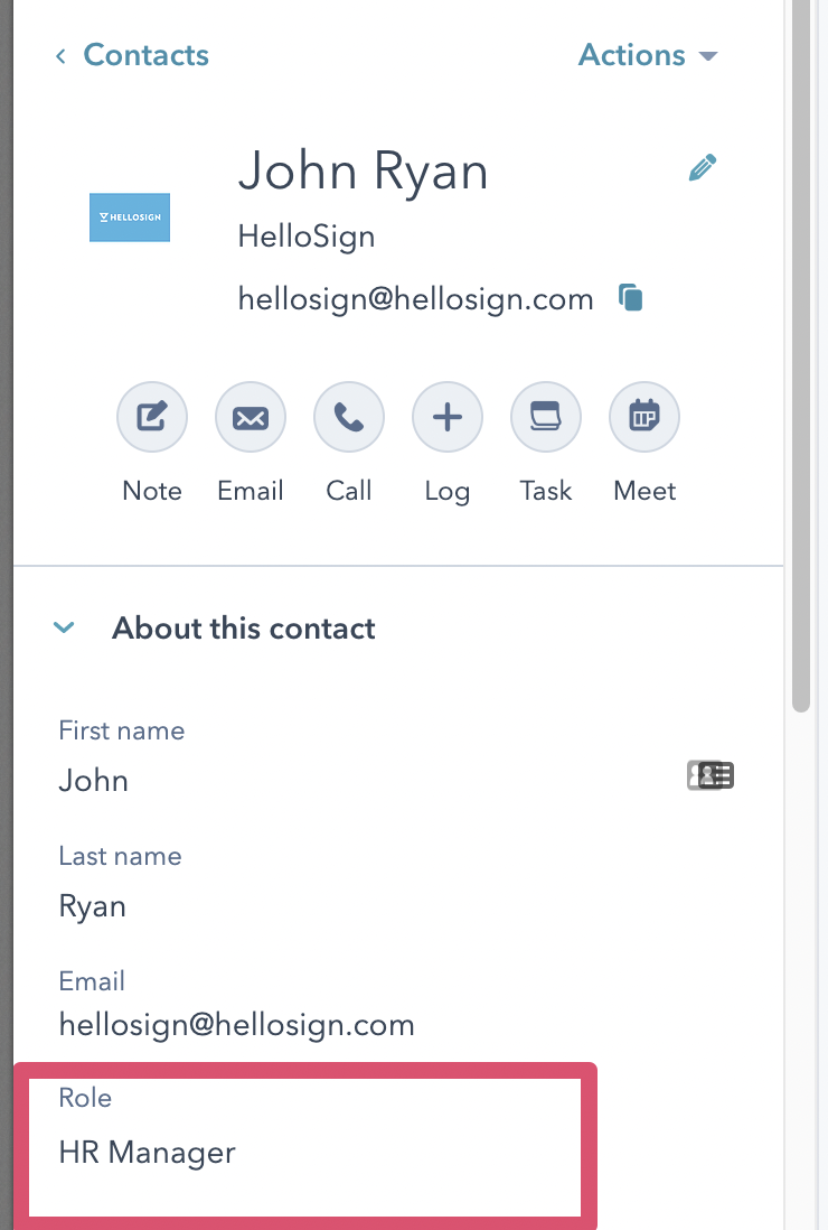Copy the email address with the copy icon

pos(630,298)
